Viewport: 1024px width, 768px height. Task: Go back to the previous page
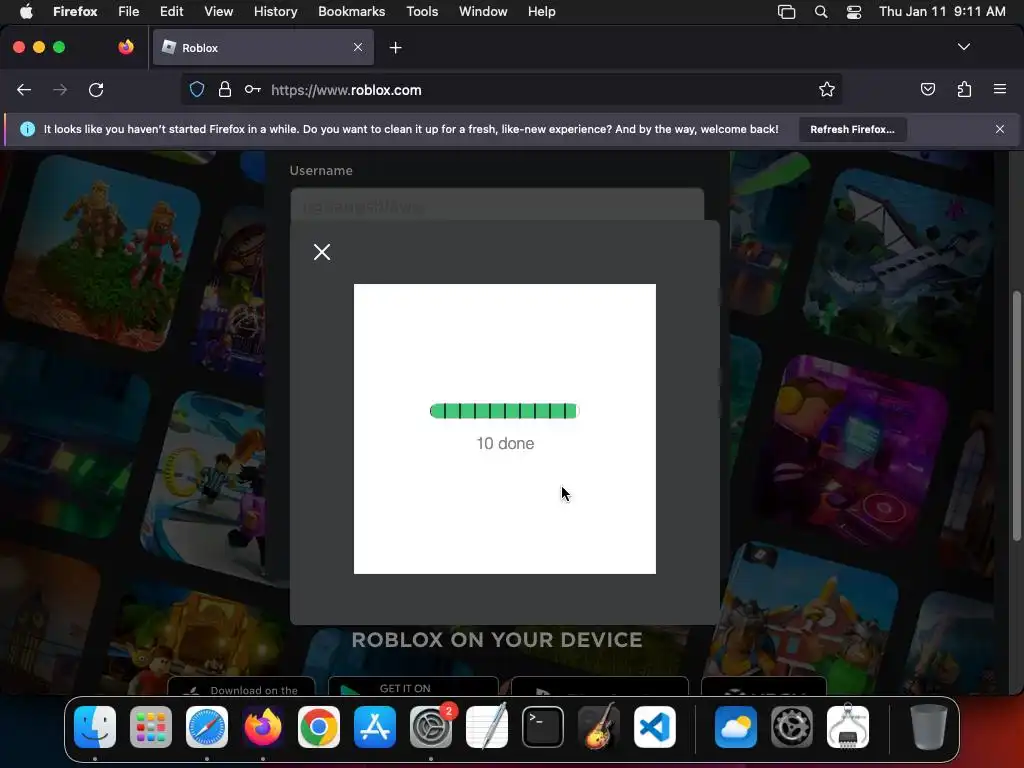point(24,90)
